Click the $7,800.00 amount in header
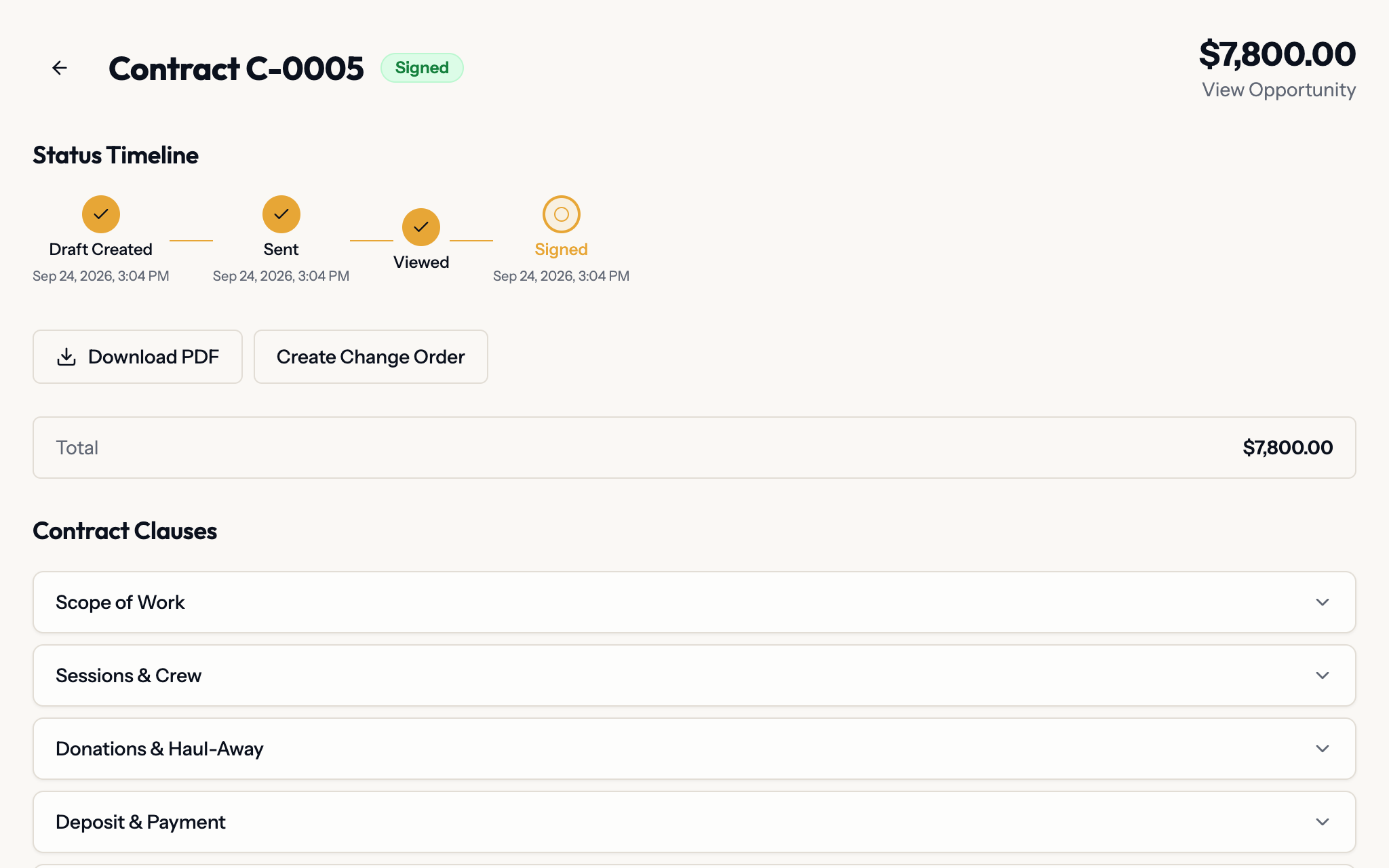The height and width of the screenshot is (868, 1389). [1278, 54]
